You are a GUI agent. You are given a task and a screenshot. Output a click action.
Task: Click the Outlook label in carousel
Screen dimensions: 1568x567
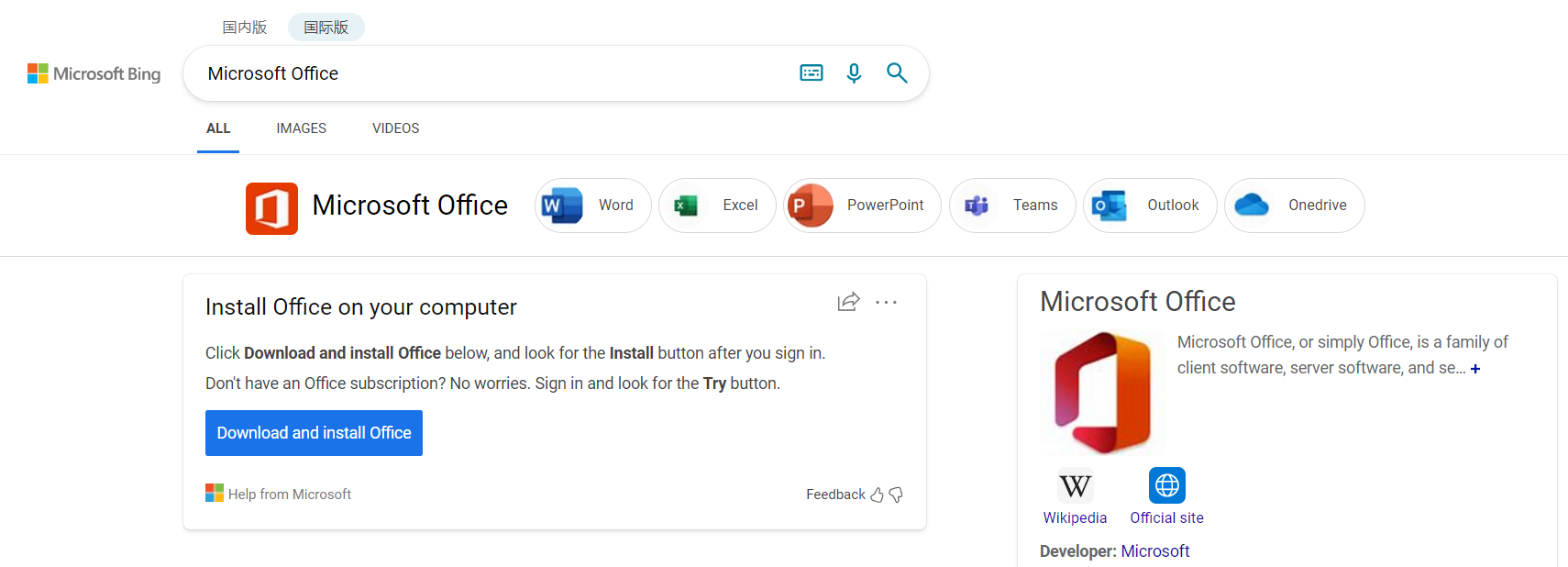point(1173,206)
